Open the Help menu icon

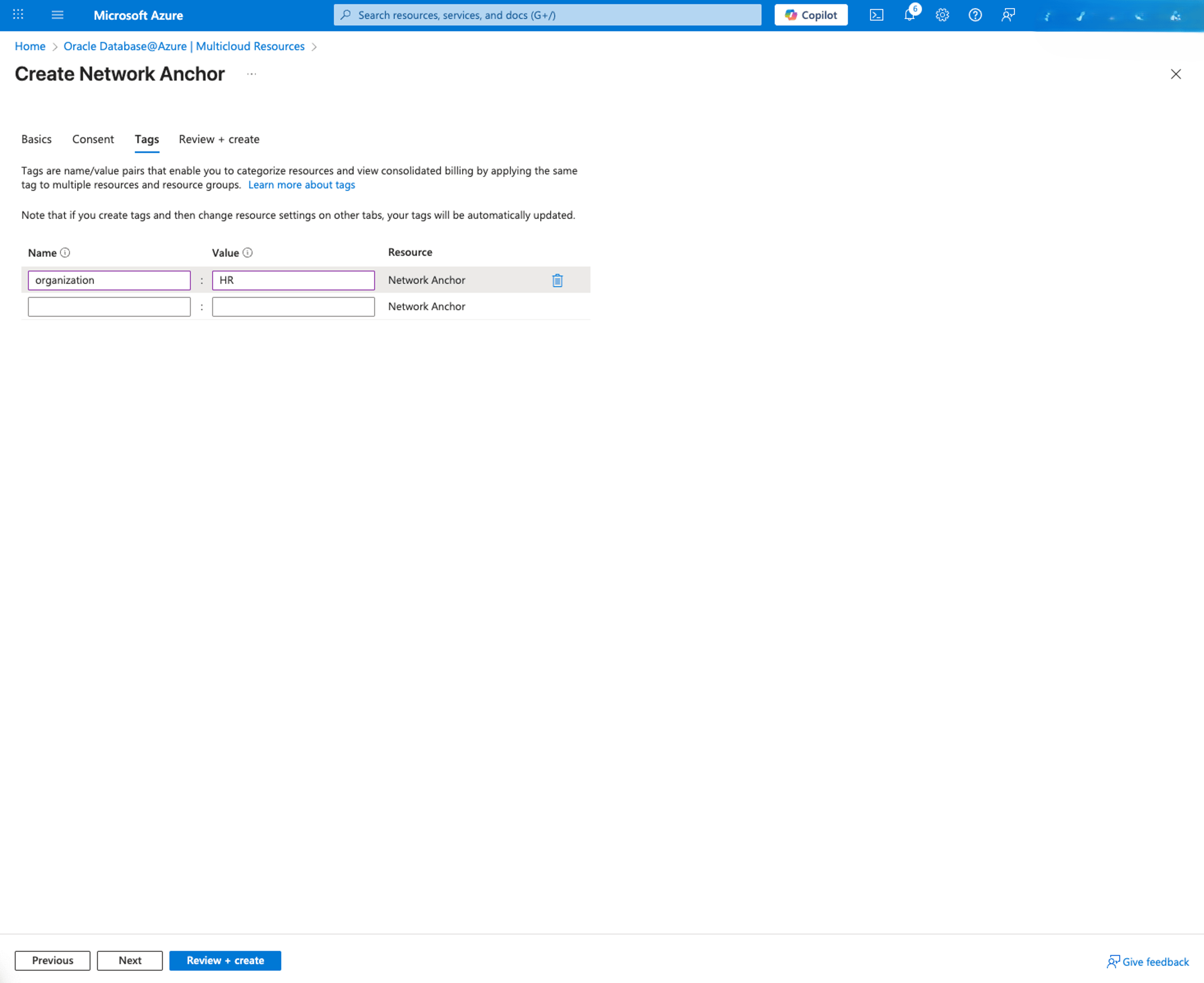click(x=975, y=15)
